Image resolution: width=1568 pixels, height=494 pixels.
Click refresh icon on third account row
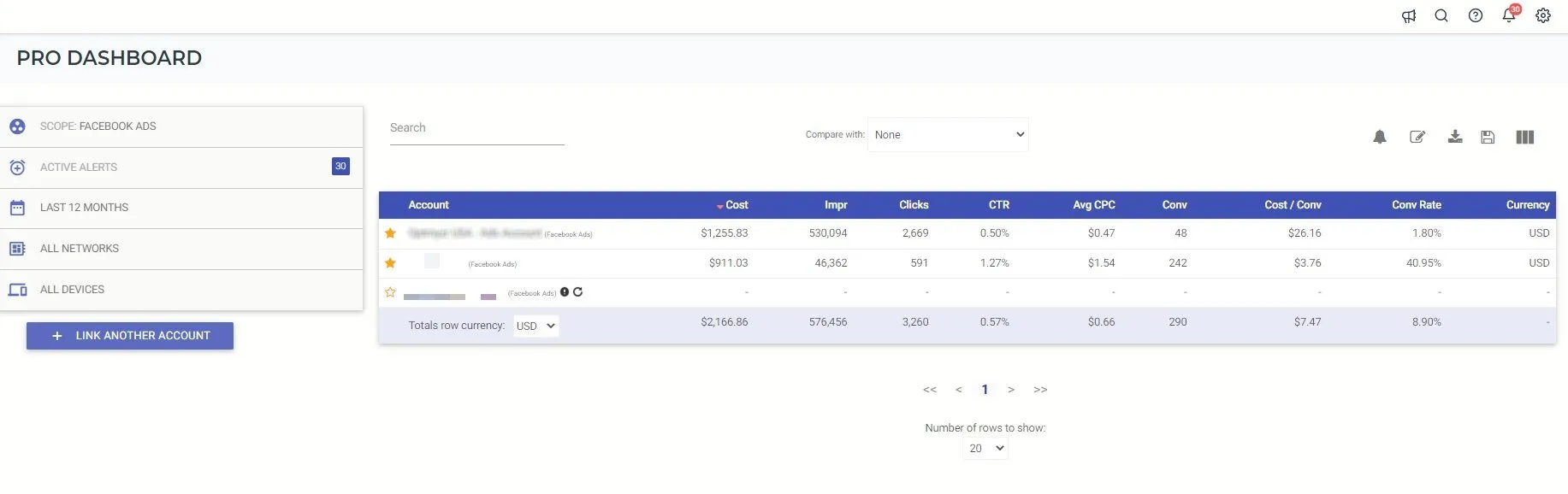click(x=577, y=292)
